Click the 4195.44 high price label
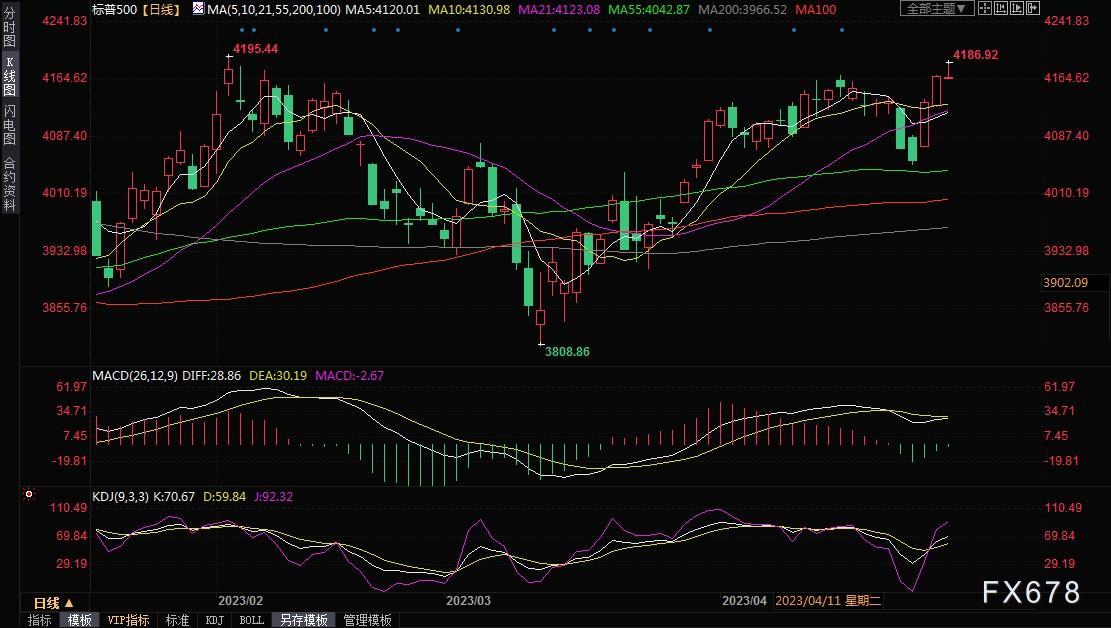The width and height of the screenshot is (1111, 628). [255, 48]
